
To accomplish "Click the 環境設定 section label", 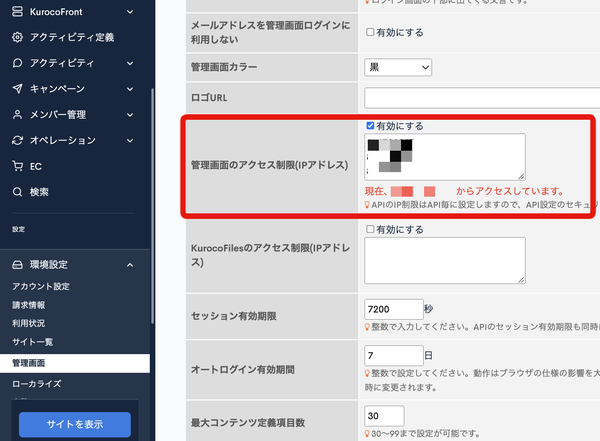I will tap(49, 265).
